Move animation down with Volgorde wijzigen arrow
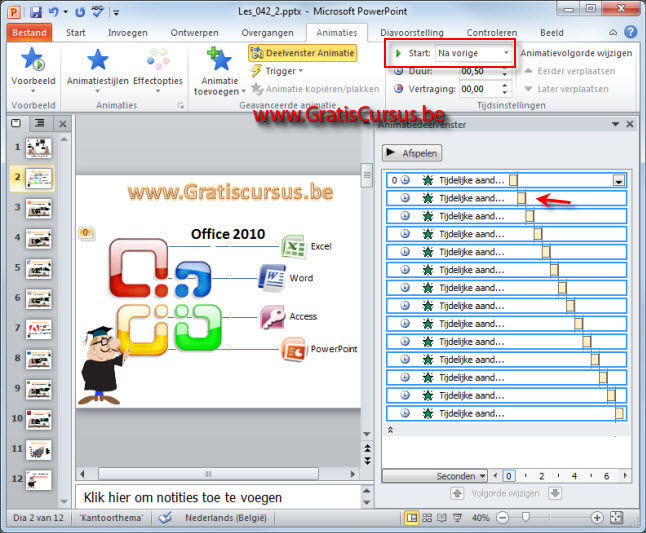646x533 pixels. pyautogui.click(x=555, y=493)
